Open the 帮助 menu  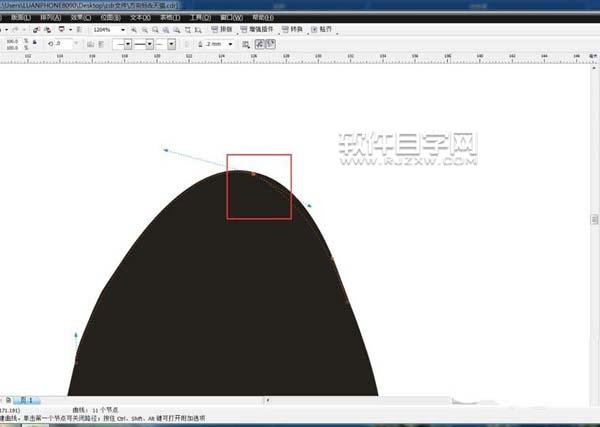[x=262, y=18]
